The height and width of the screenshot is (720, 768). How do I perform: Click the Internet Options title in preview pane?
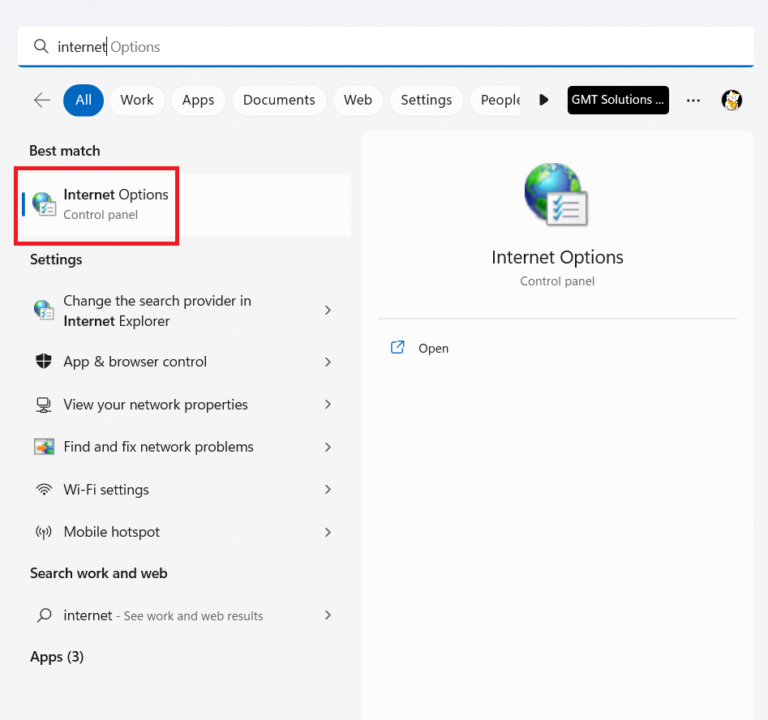coord(557,257)
